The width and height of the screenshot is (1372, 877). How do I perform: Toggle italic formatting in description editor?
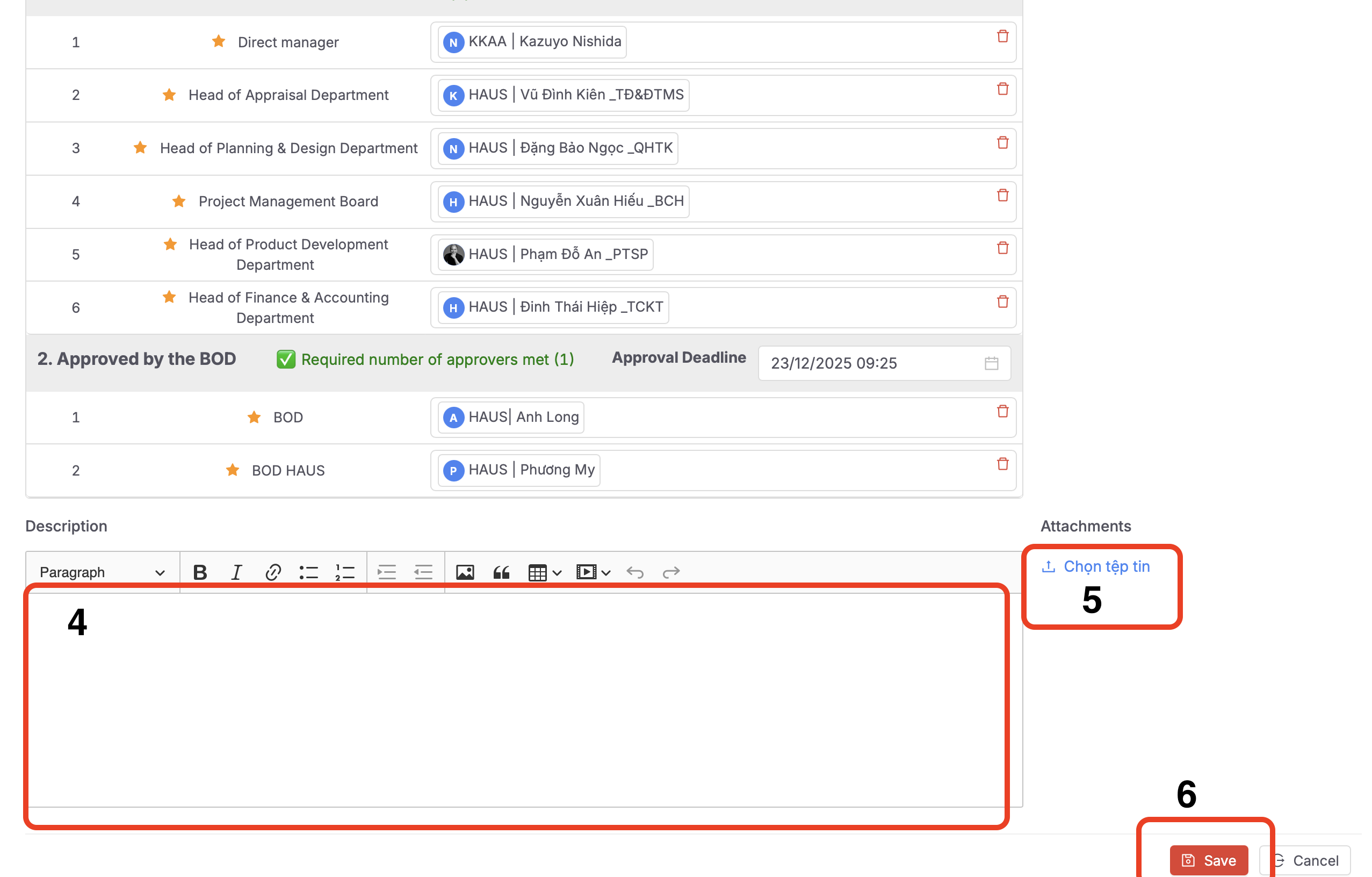(236, 572)
